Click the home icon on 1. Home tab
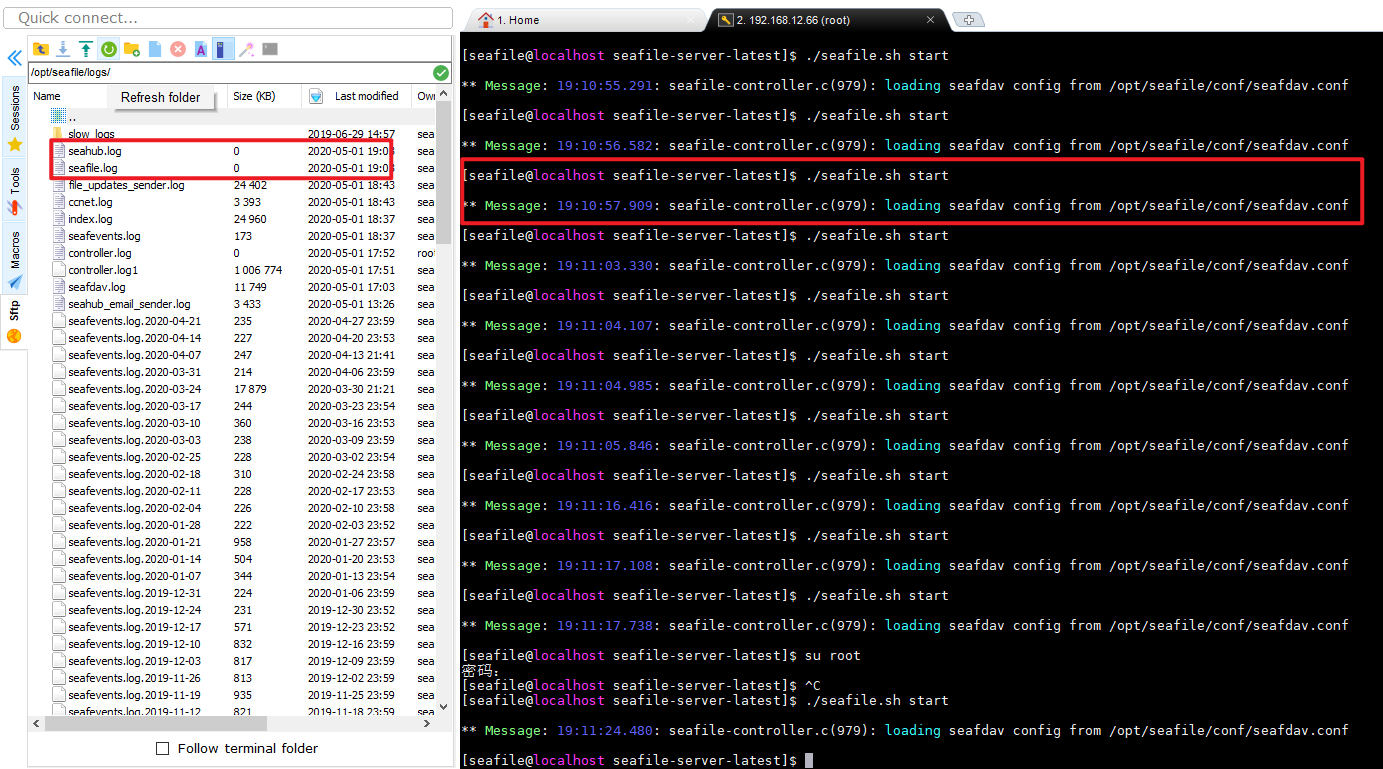Image resolution: width=1383 pixels, height=769 pixels. (486, 20)
